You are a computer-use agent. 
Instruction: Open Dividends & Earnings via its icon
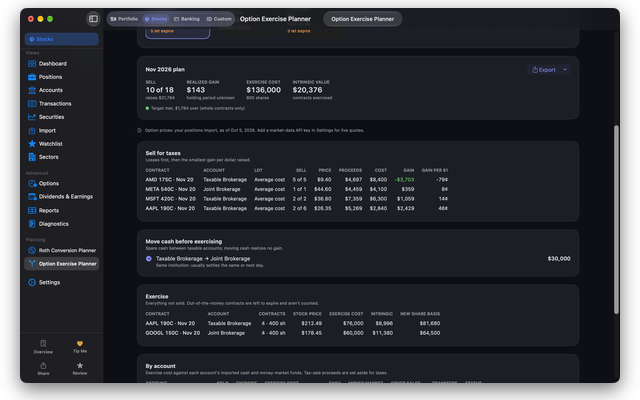[32, 197]
